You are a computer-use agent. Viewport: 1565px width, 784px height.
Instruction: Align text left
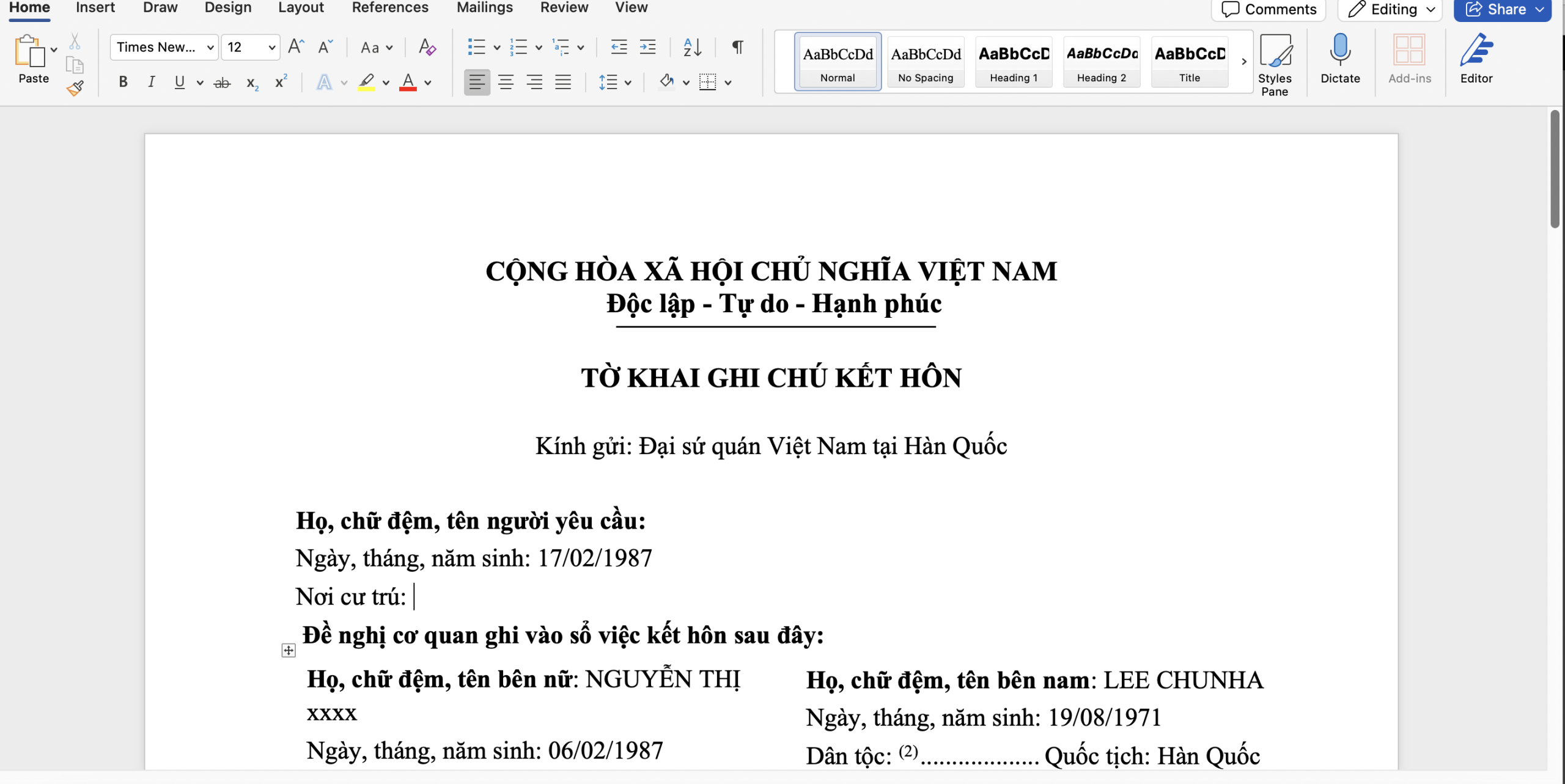point(477,82)
